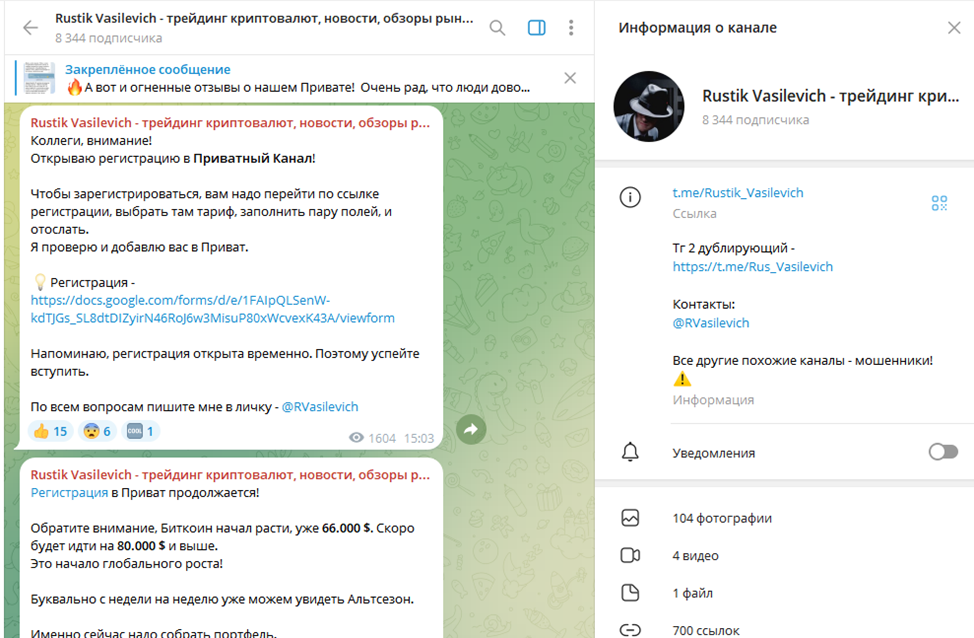Click the 'Тг 2 дублирующий -' text

point(734,248)
